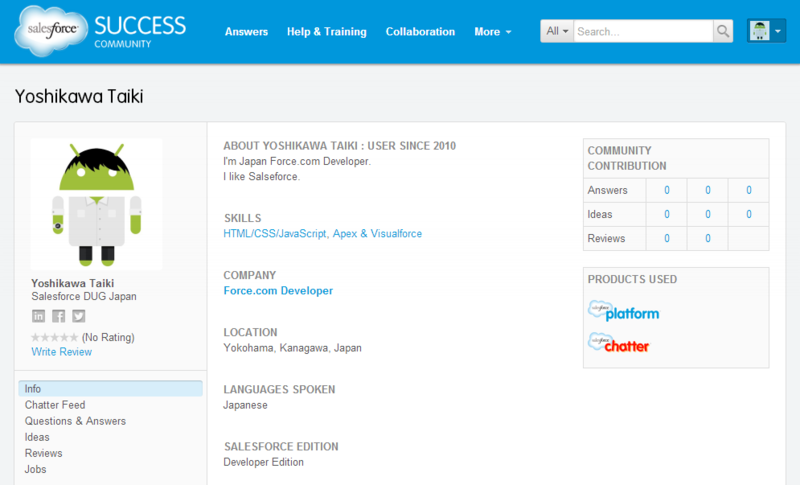
Task: Open the Jobs sidebar tab
Action: click(x=35, y=469)
